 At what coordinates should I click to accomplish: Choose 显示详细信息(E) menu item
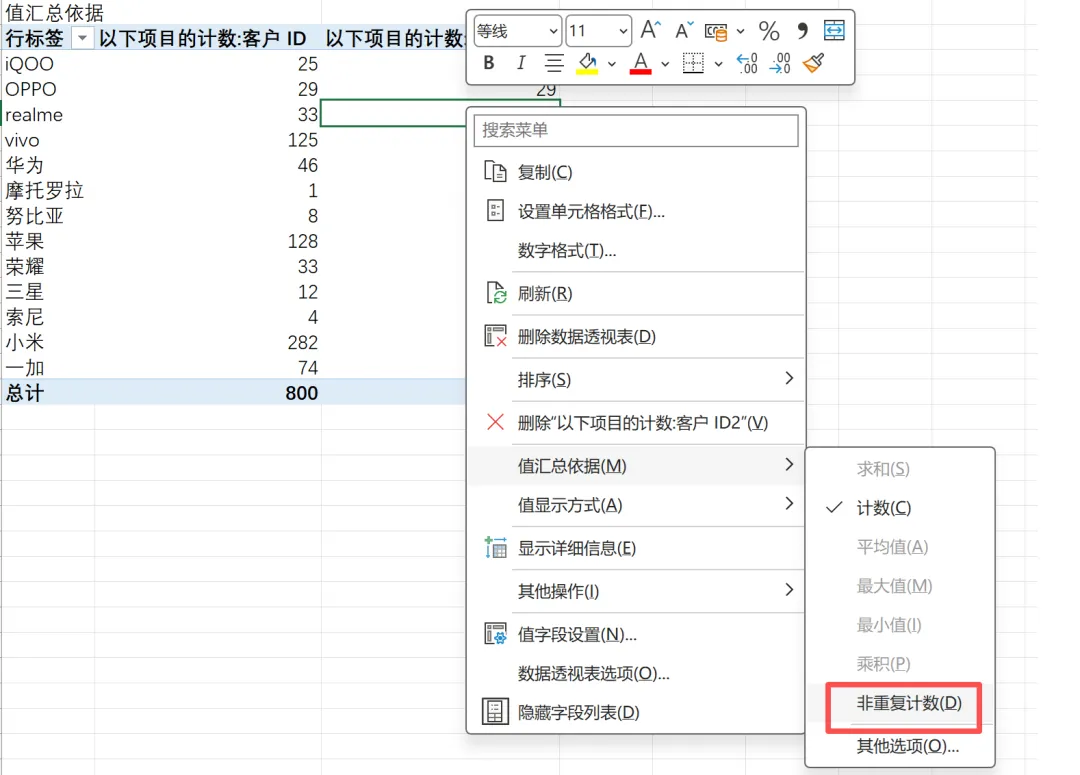577,548
